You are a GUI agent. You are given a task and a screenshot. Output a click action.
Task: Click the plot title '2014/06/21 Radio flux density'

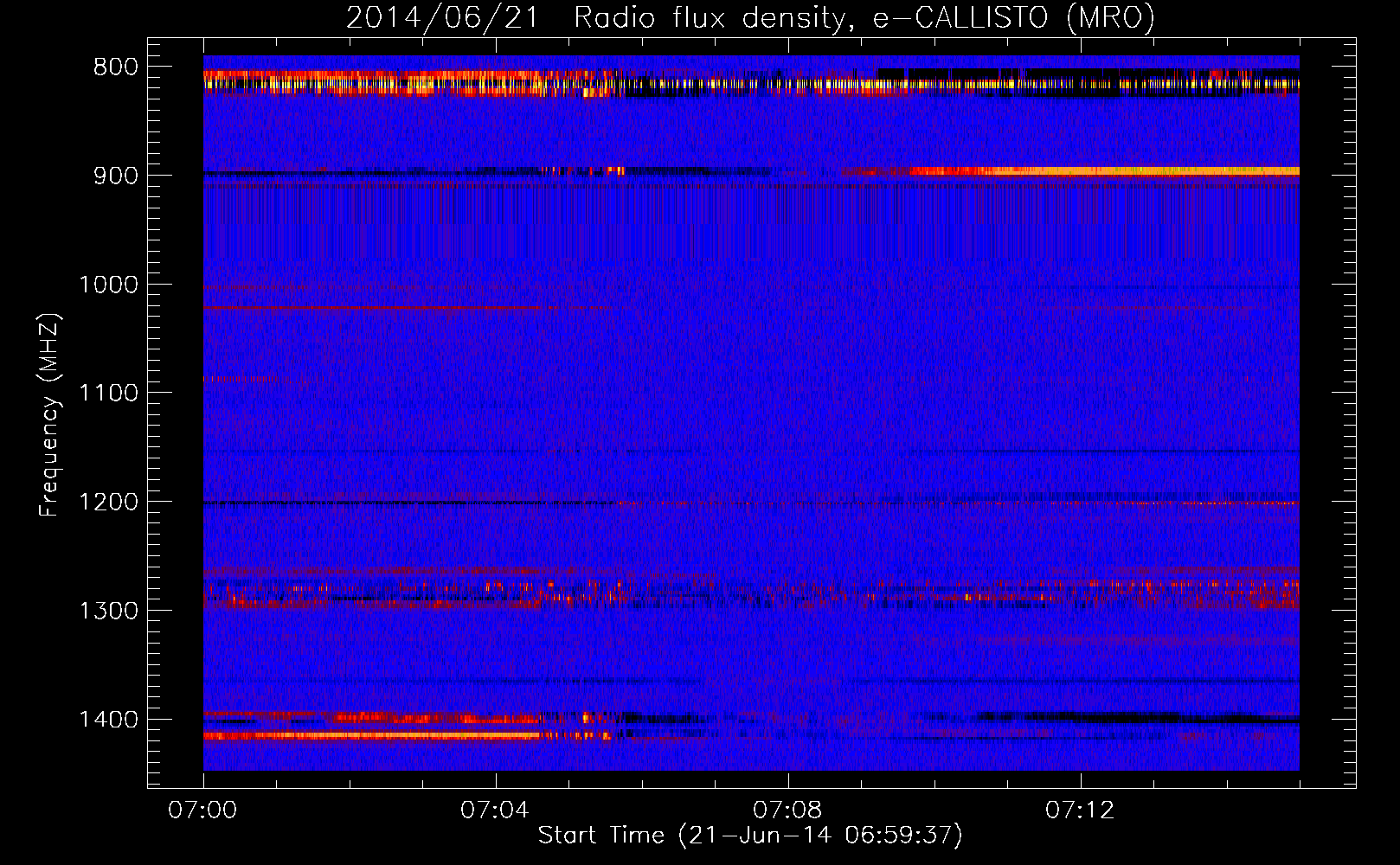tap(594, 18)
